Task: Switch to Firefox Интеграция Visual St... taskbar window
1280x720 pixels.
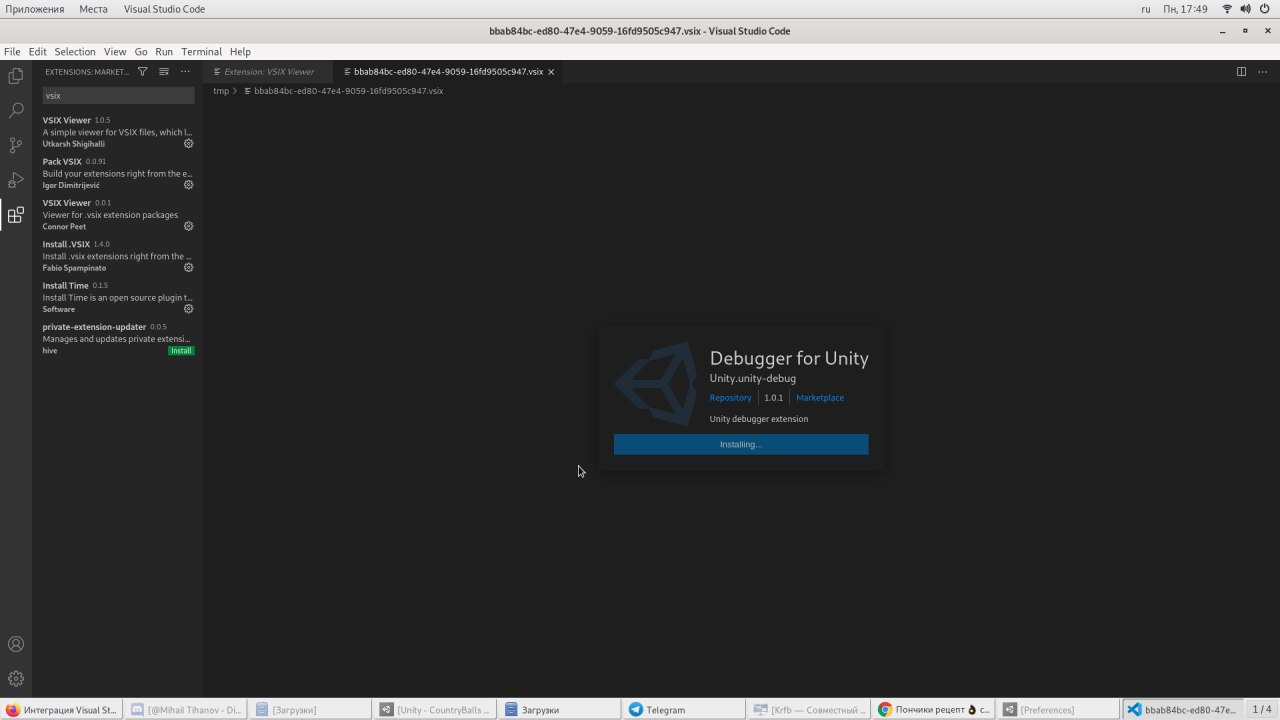Action: (x=62, y=710)
